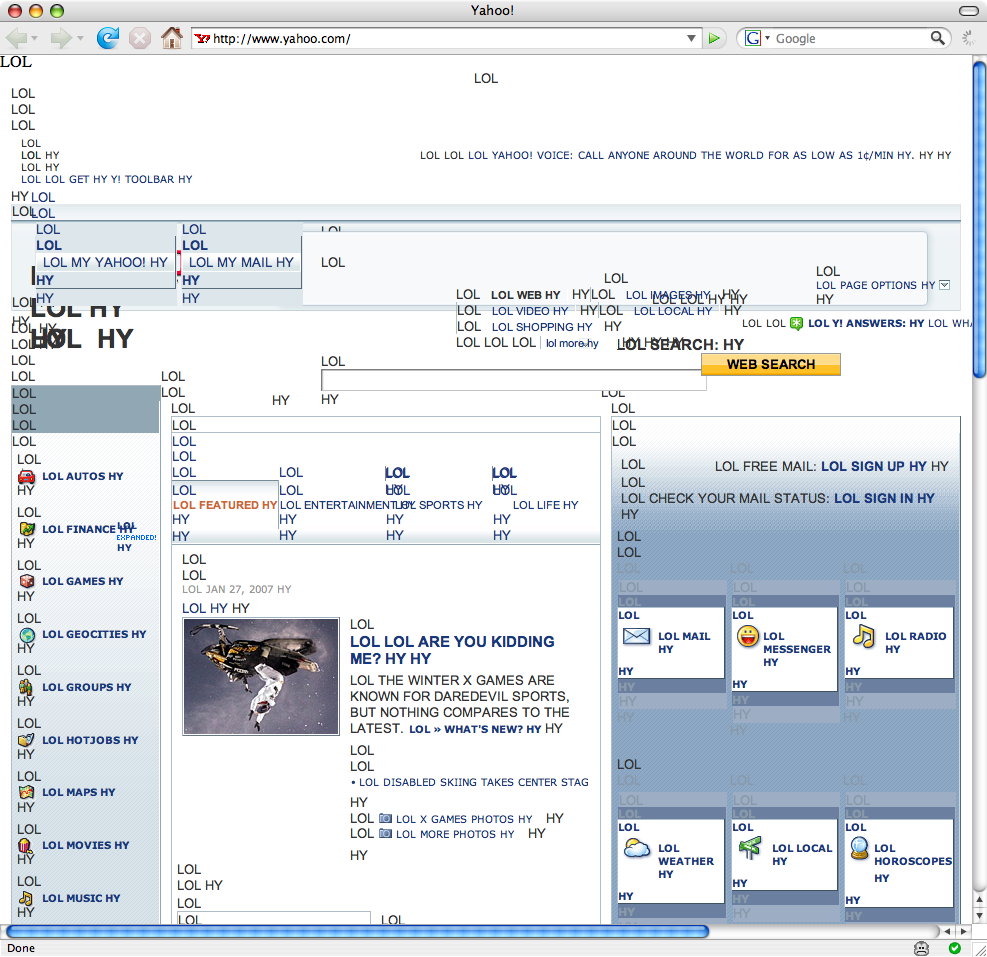Click the camera icon beside X Games Photos
The image size is (987, 957).
(x=385, y=818)
